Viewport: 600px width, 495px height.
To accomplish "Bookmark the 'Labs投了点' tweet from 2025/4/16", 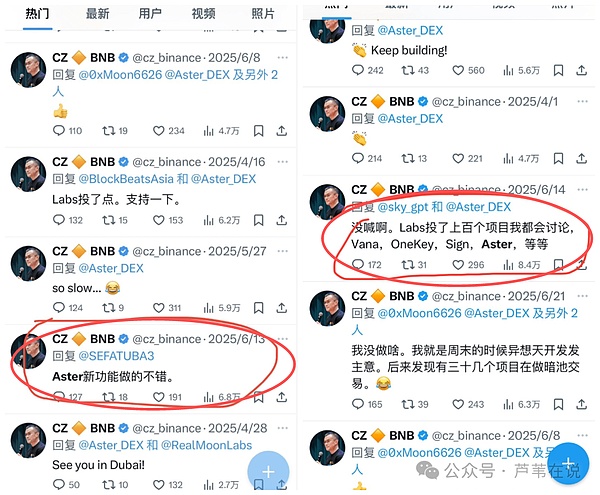I will 259,220.
